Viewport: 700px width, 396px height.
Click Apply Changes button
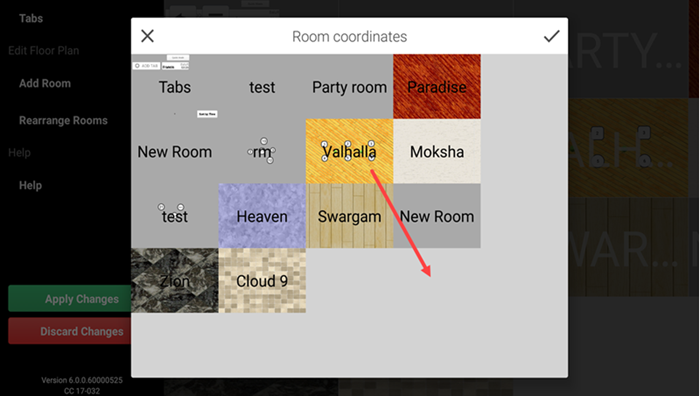[x=70, y=299]
